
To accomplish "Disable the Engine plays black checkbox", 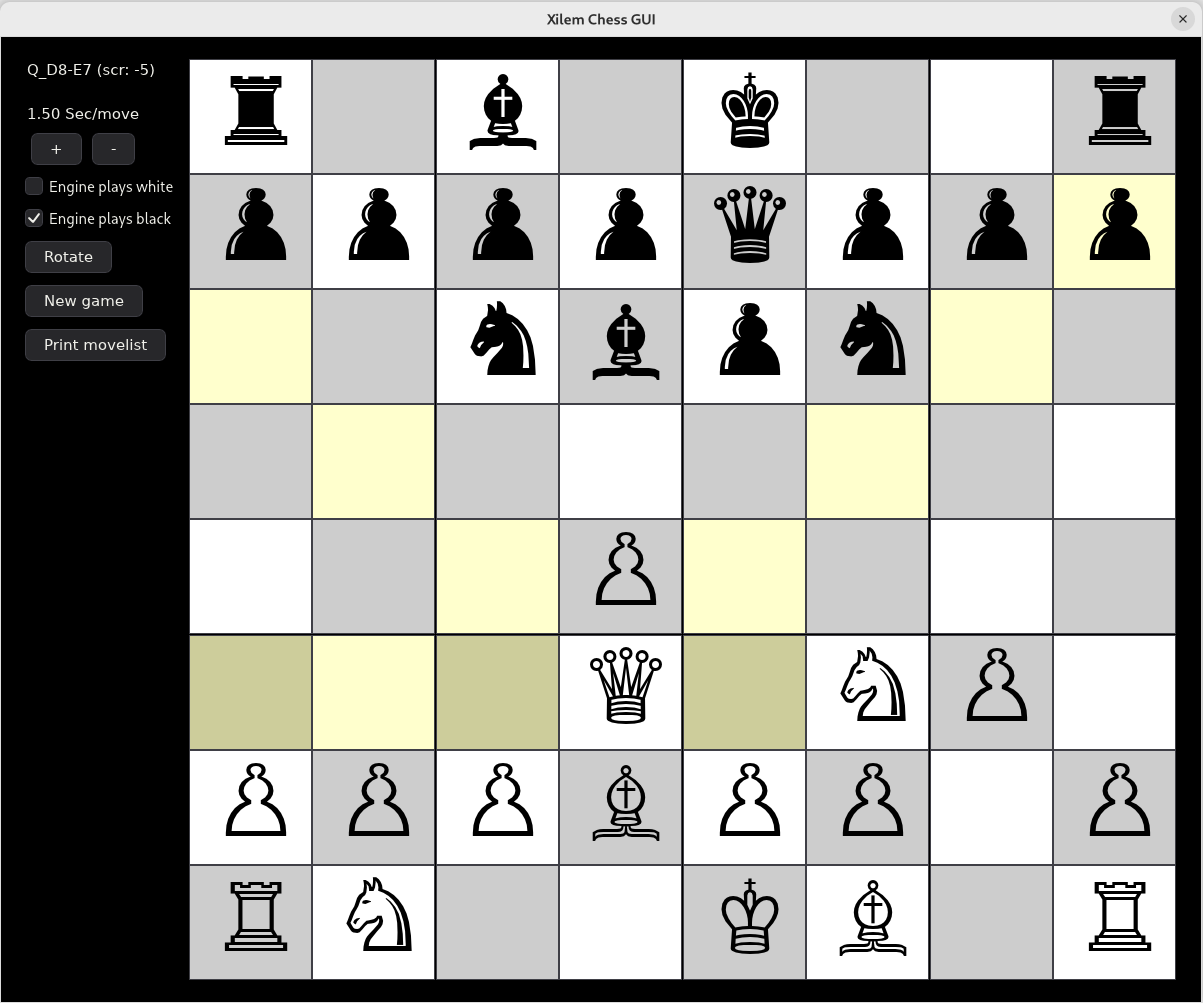I will tap(35, 219).
